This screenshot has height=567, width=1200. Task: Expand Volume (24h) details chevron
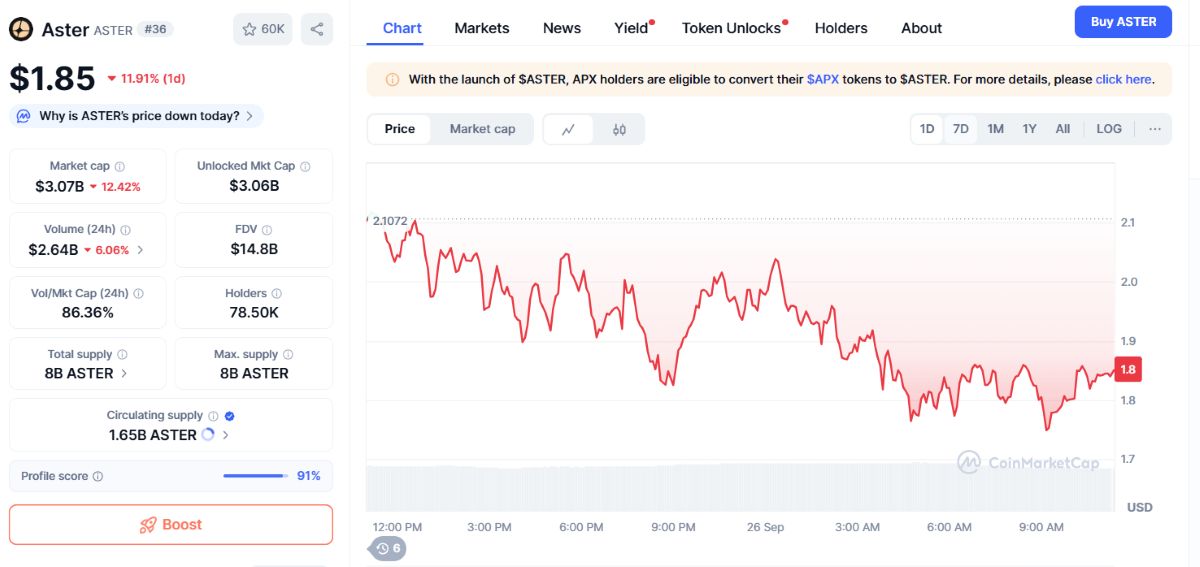coord(140,250)
